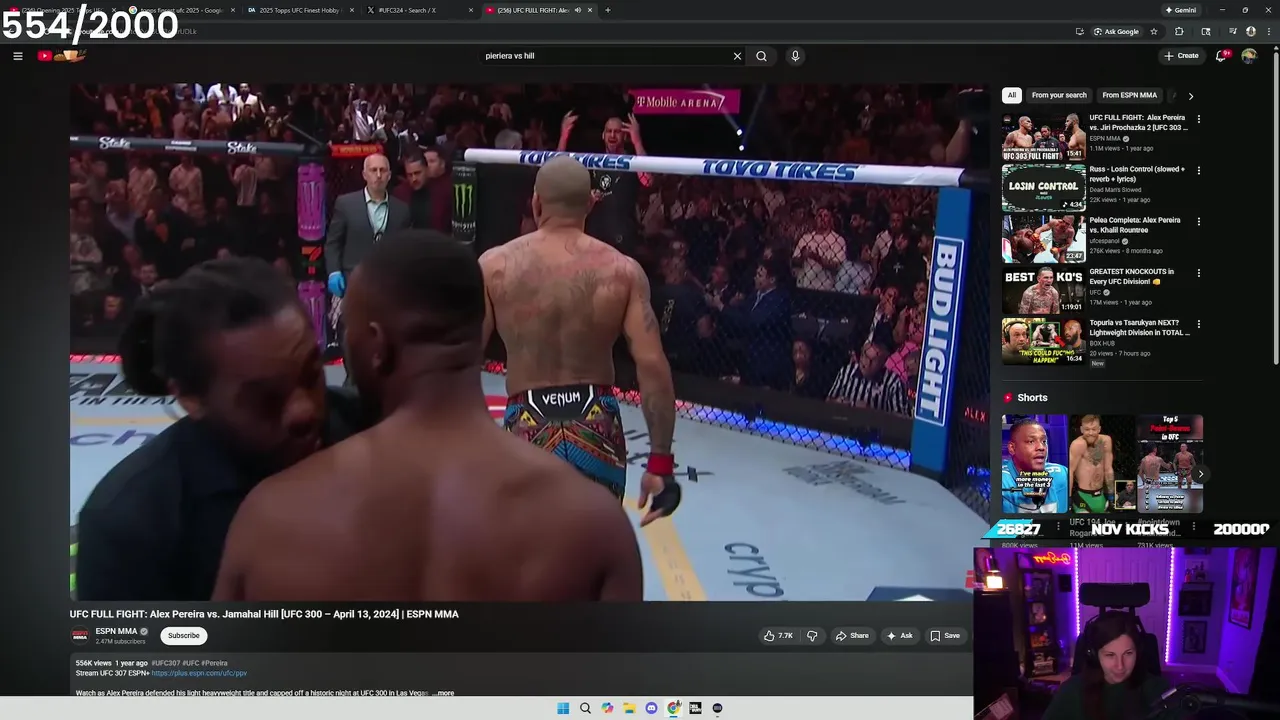Mute the audio-playing YouTube tab
The image size is (1280, 720).
point(577,10)
